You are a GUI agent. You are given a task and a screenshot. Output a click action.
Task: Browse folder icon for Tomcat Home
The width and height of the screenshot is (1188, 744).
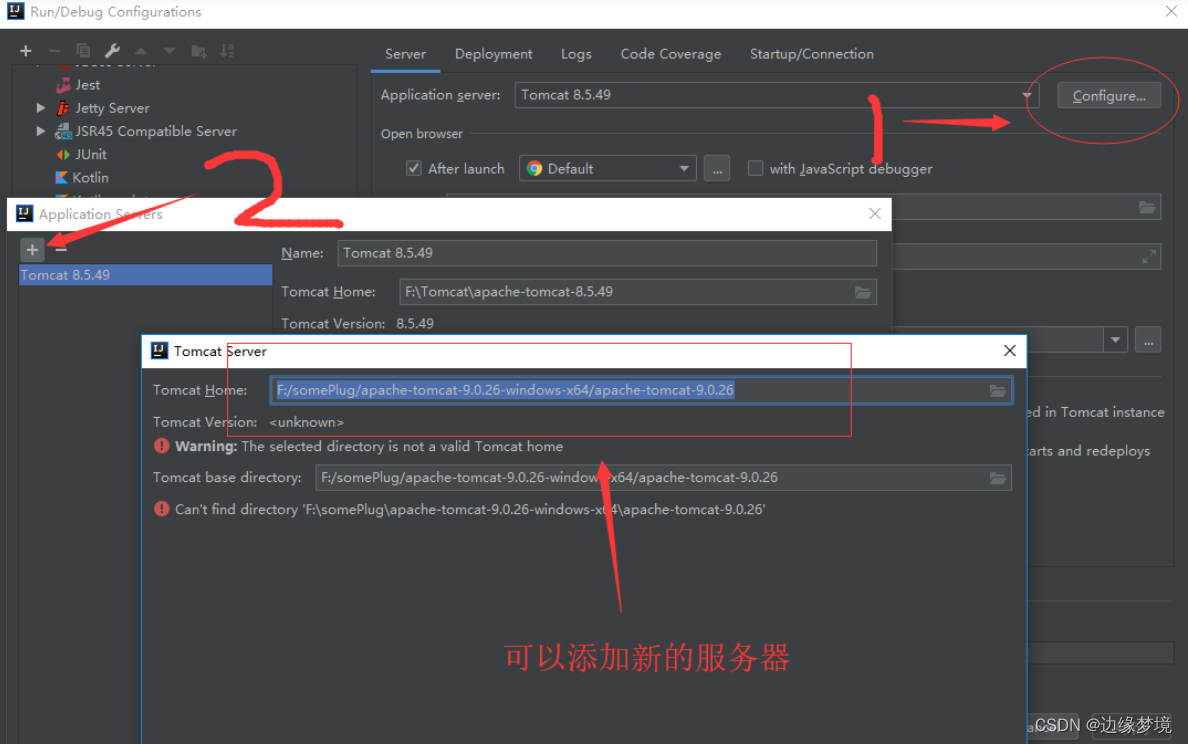click(x=998, y=390)
